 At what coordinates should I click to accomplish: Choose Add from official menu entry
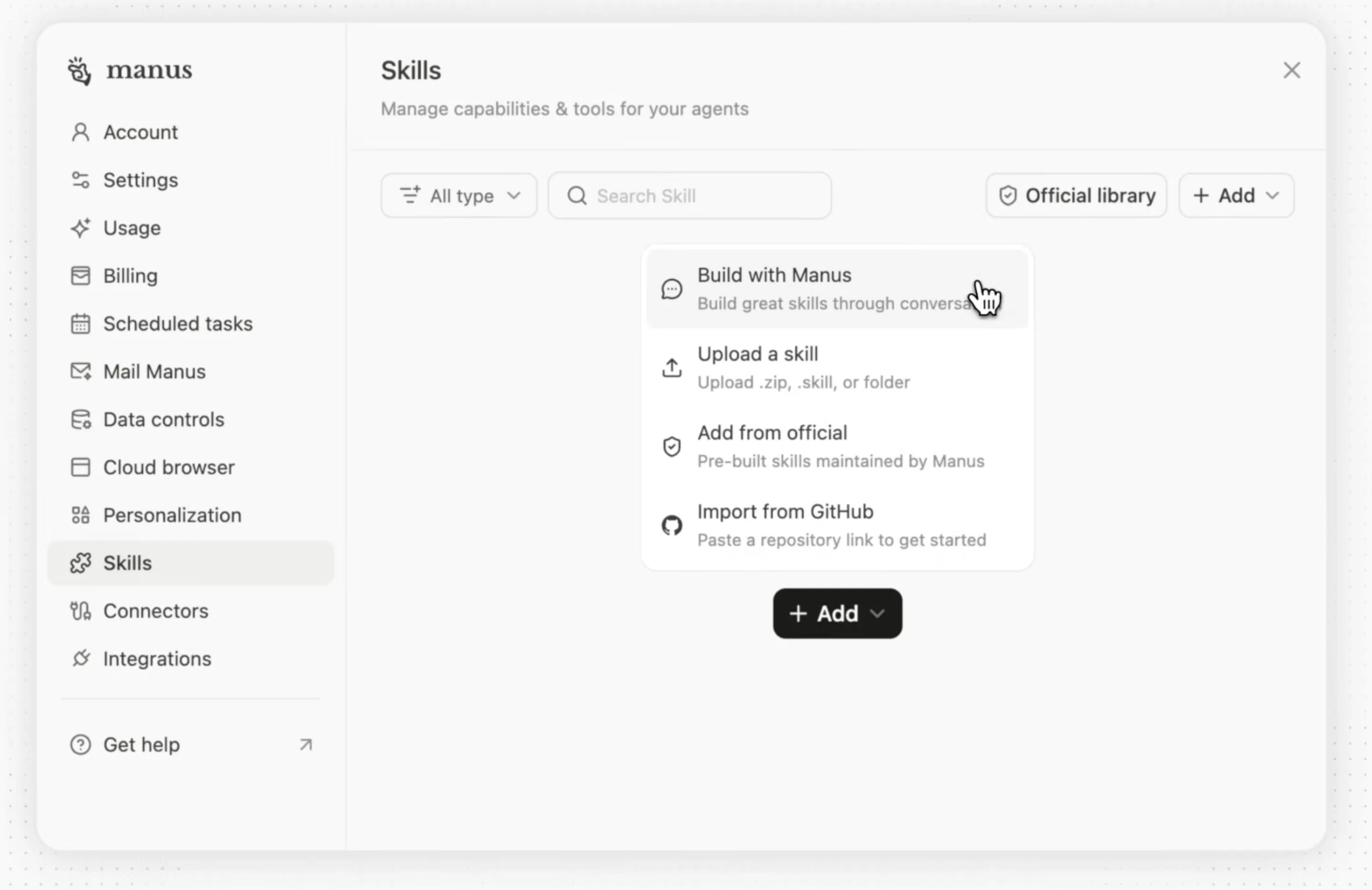tap(837, 447)
